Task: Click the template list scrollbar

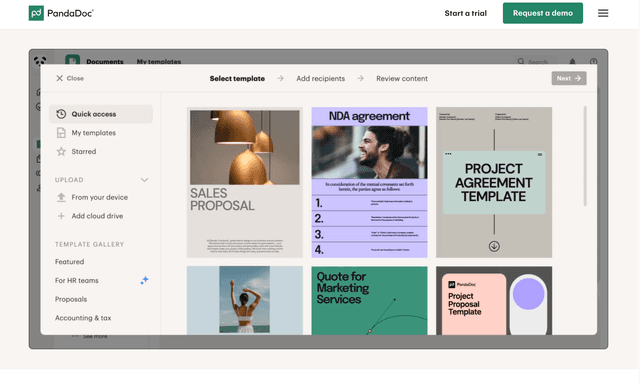Action: point(585,156)
